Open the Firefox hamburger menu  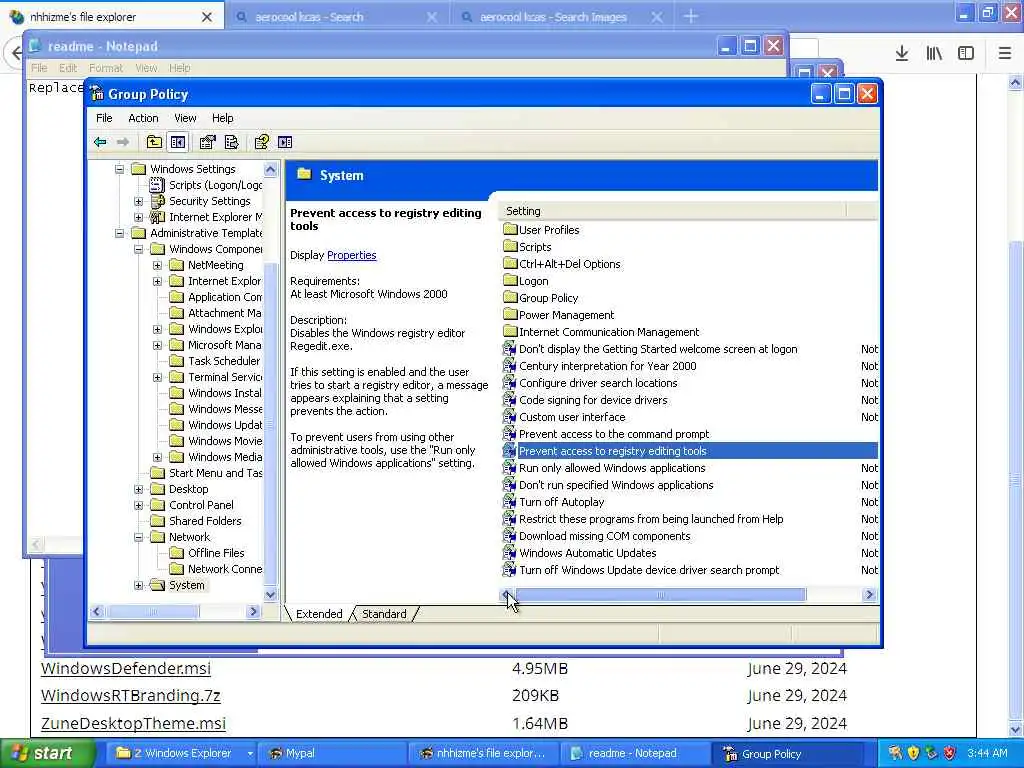pyautogui.click(x=1004, y=53)
